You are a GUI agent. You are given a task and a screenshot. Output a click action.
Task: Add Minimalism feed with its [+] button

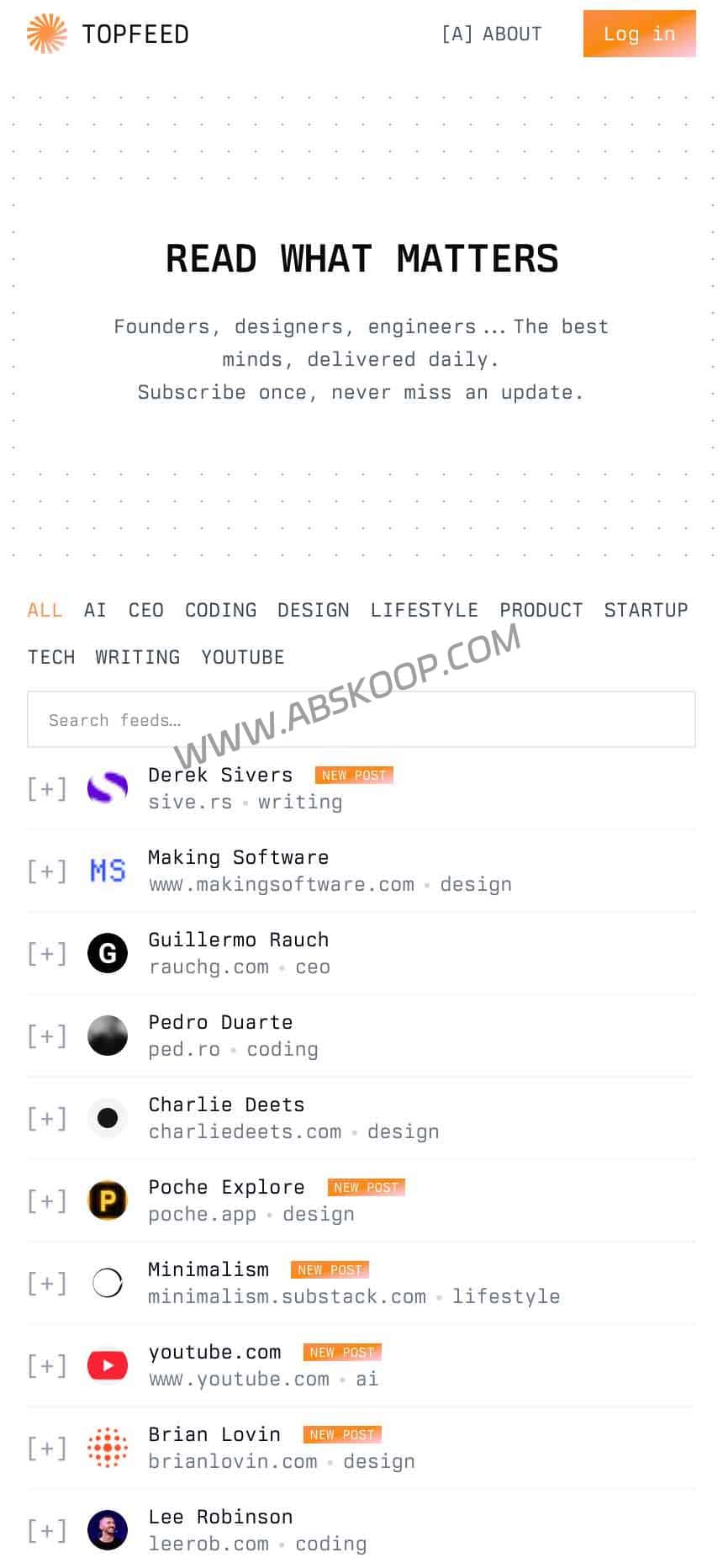click(x=47, y=1283)
